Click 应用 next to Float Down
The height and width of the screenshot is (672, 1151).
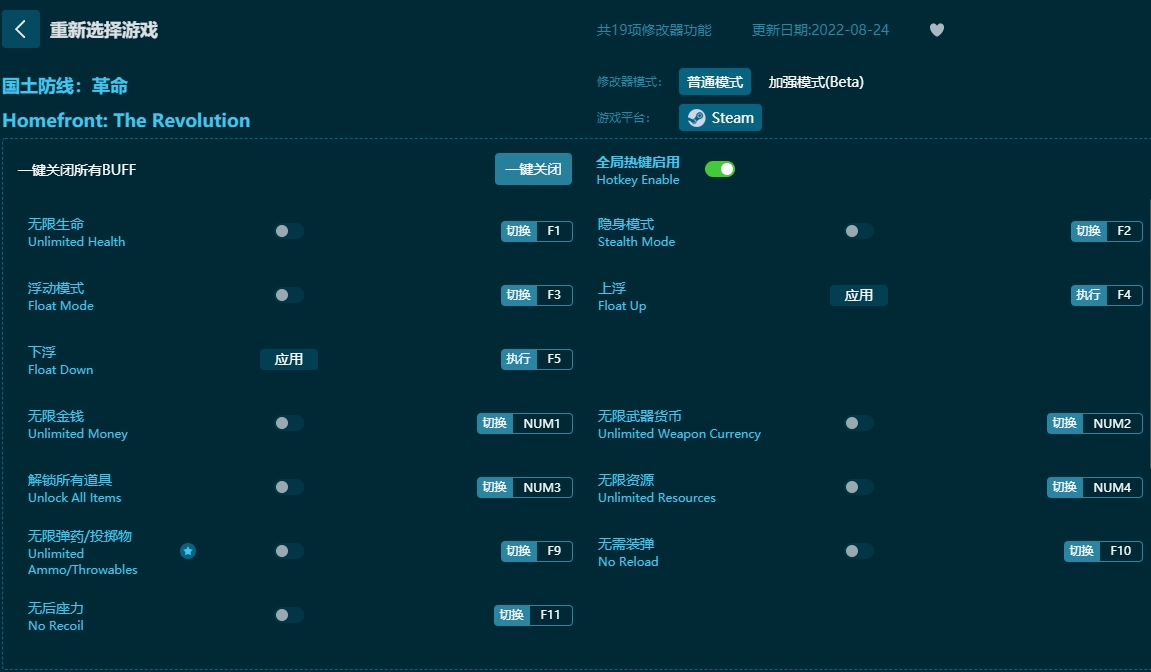pyautogui.click(x=289, y=359)
